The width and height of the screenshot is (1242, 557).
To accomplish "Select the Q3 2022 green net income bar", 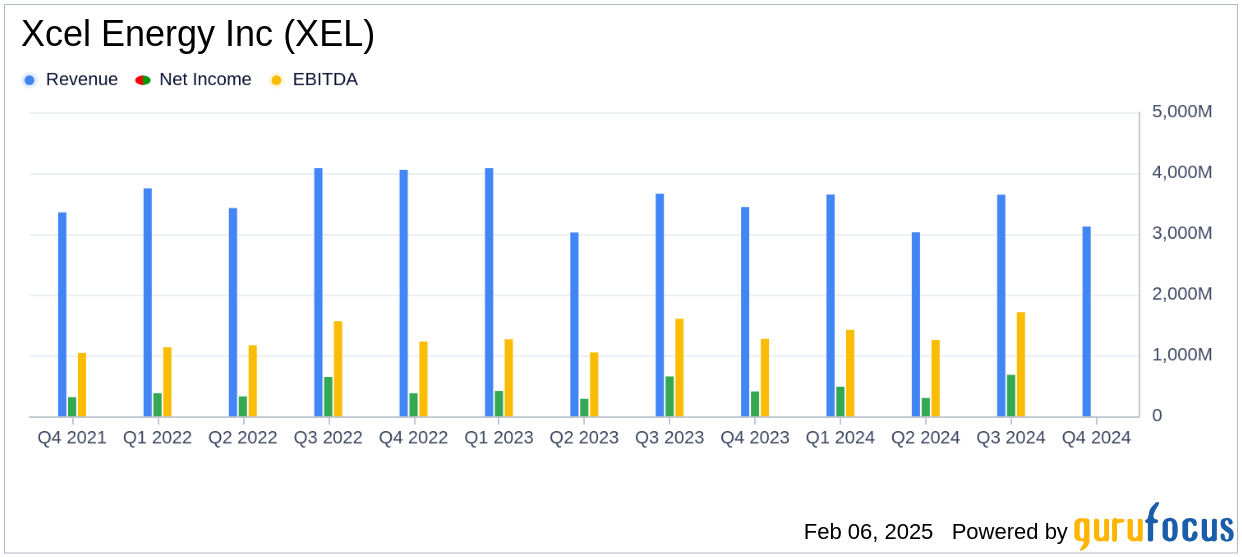I will tap(328, 397).
